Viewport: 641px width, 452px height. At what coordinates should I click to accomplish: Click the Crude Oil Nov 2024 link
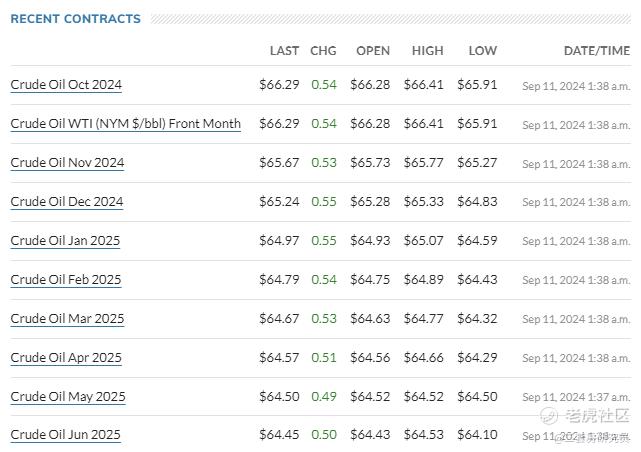(67, 163)
